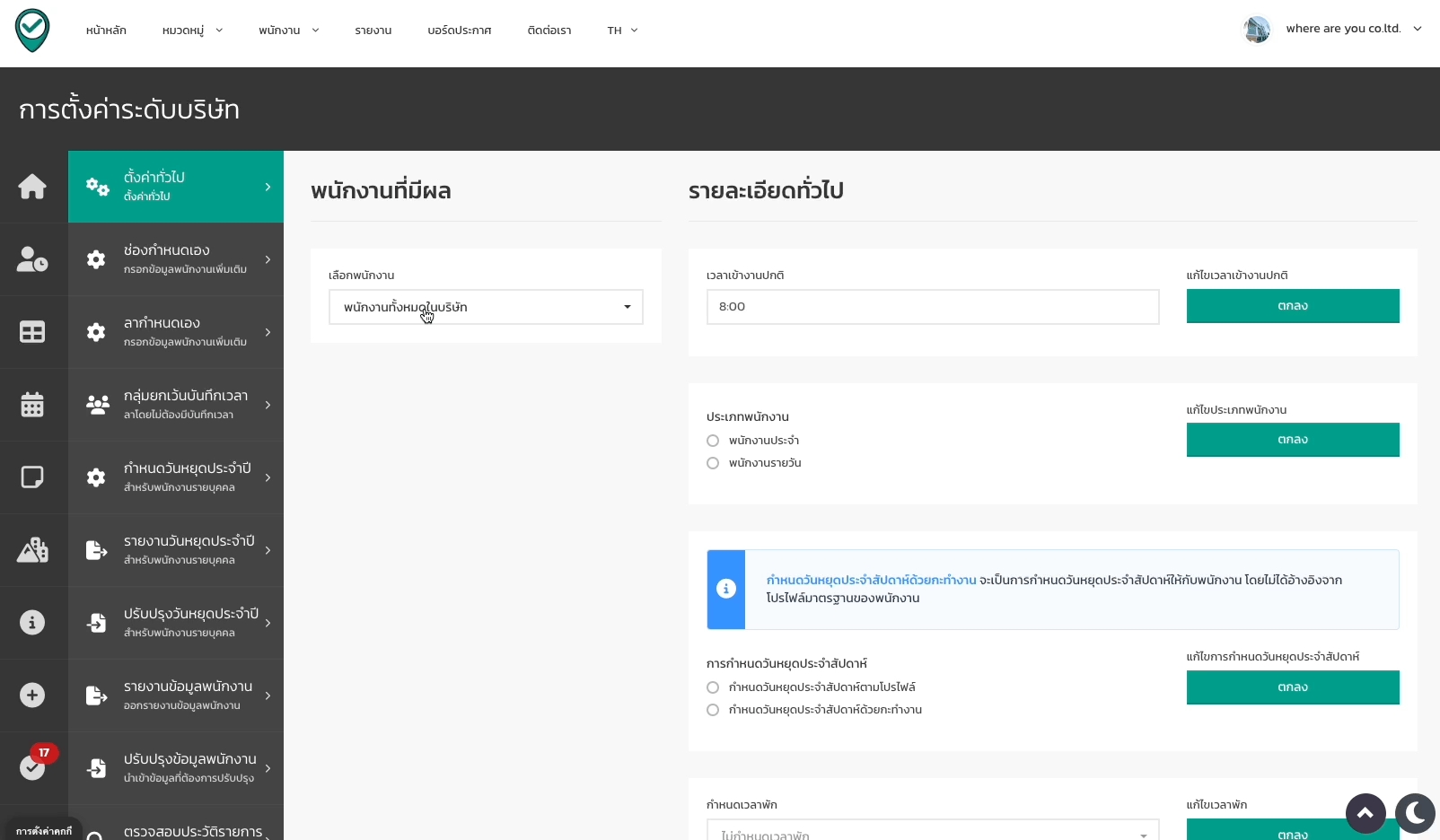Screen dimensions: 1440x840
Task: Click the scroll-to-top arrow button
Action: tap(1365, 813)
